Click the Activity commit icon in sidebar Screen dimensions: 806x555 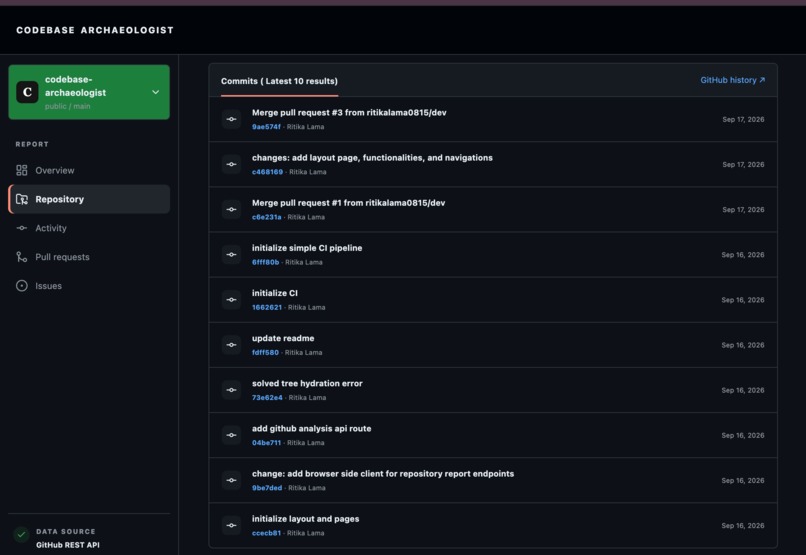click(x=22, y=228)
